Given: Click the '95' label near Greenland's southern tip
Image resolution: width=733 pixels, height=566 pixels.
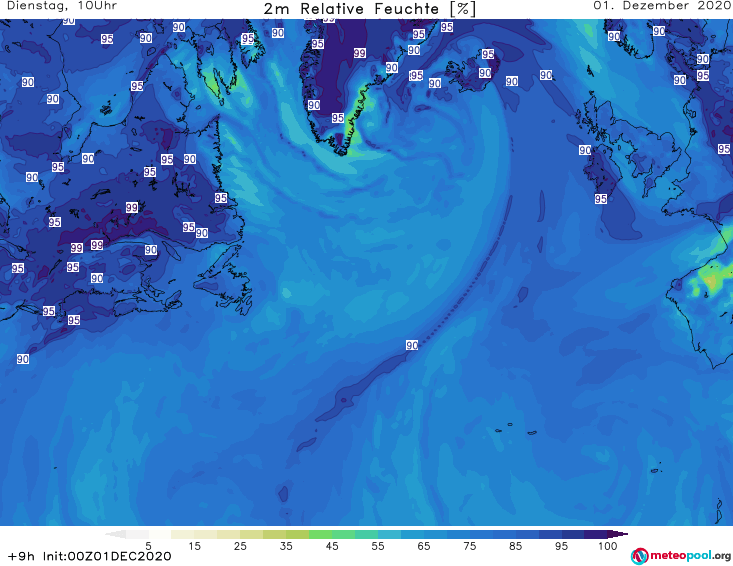Looking at the screenshot, I should click(x=338, y=118).
